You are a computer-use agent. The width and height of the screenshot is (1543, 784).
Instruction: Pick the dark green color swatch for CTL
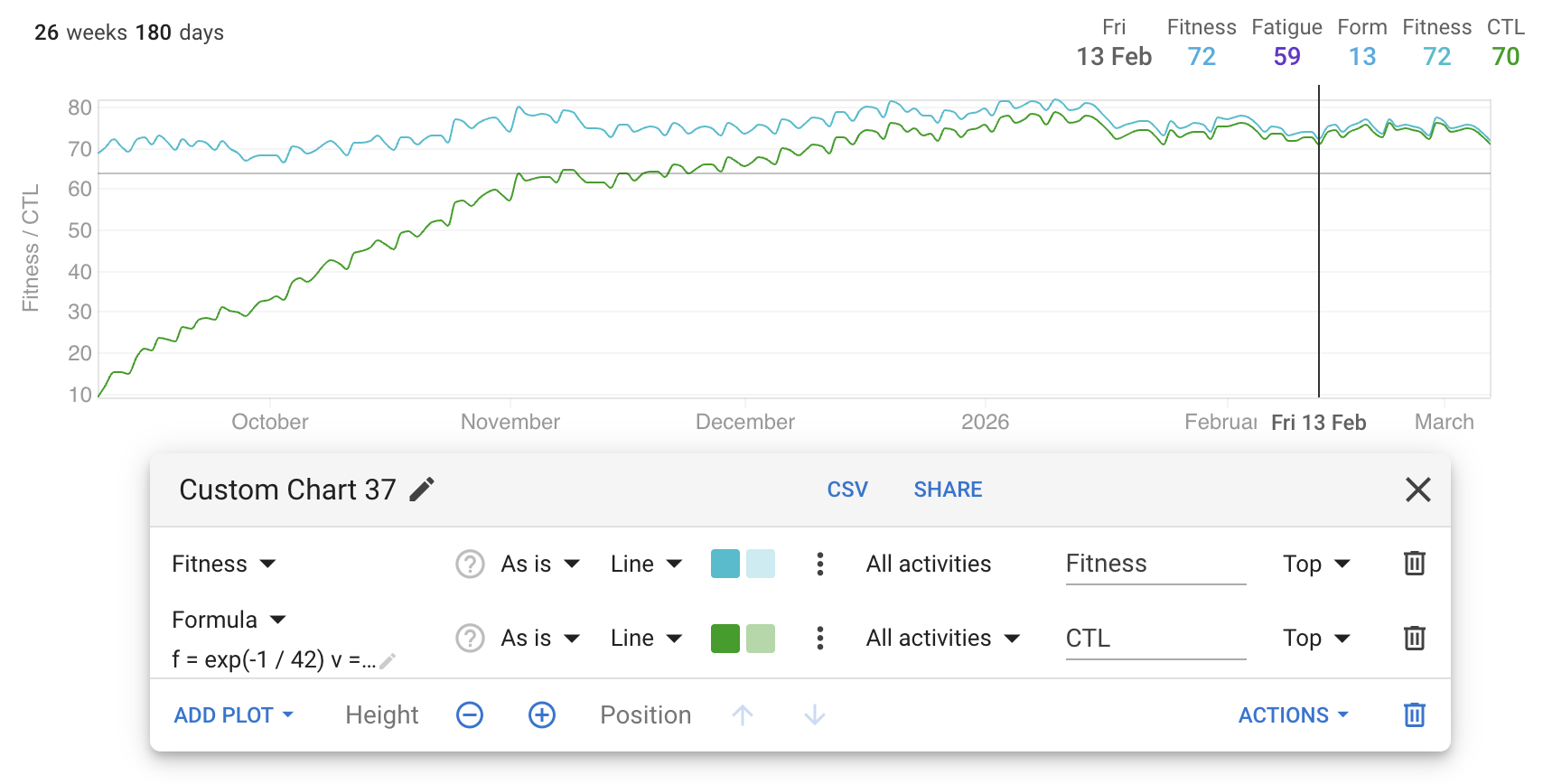click(x=725, y=639)
